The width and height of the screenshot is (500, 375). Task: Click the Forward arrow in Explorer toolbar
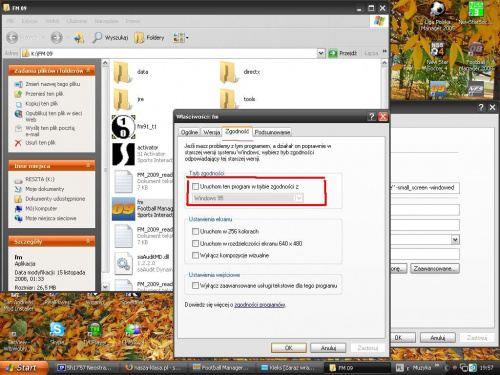click(x=56, y=37)
